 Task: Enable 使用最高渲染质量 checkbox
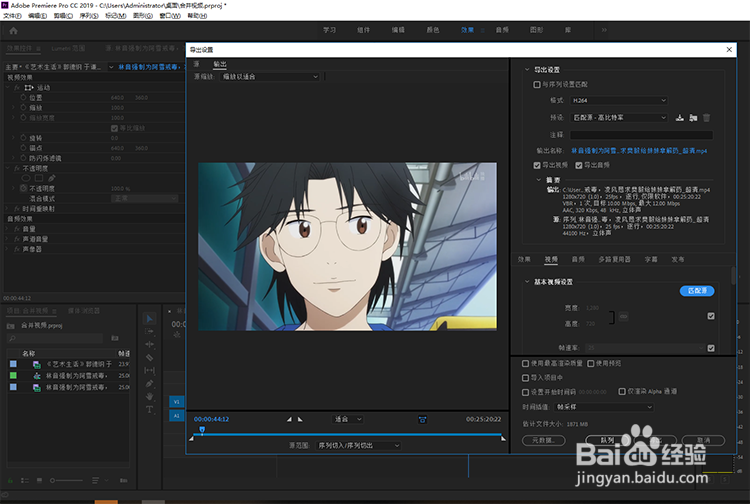pos(525,363)
